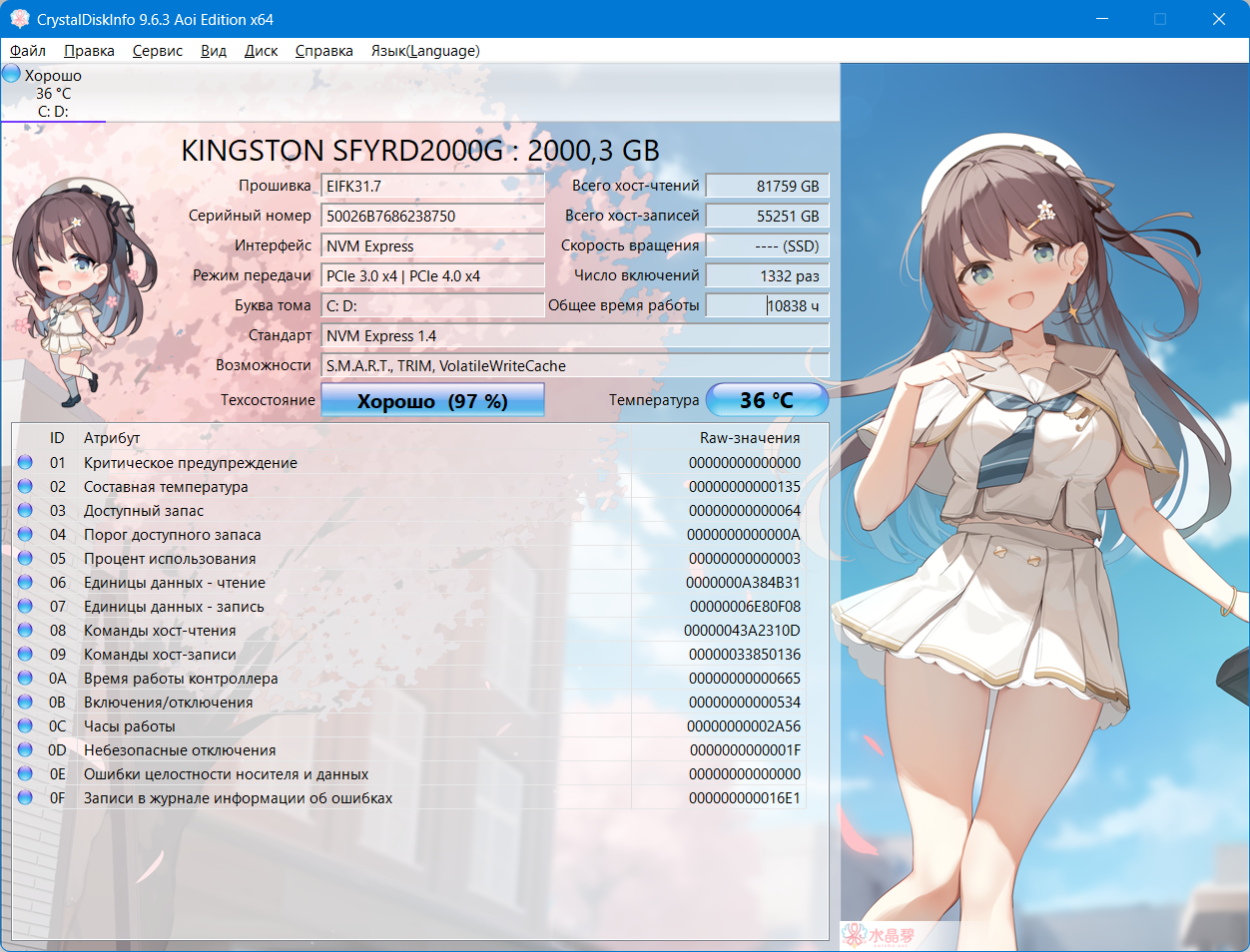Open the Вид menu
Image resolution: width=1250 pixels, height=952 pixels.
pyautogui.click(x=214, y=51)
